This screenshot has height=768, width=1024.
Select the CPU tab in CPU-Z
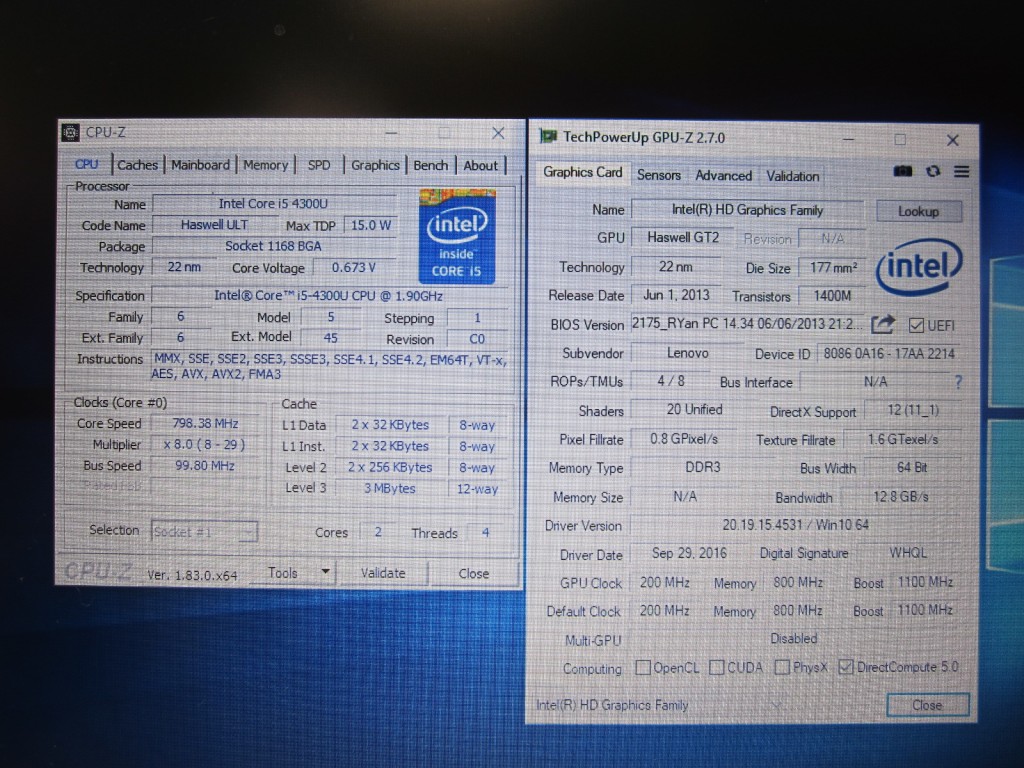86,164
